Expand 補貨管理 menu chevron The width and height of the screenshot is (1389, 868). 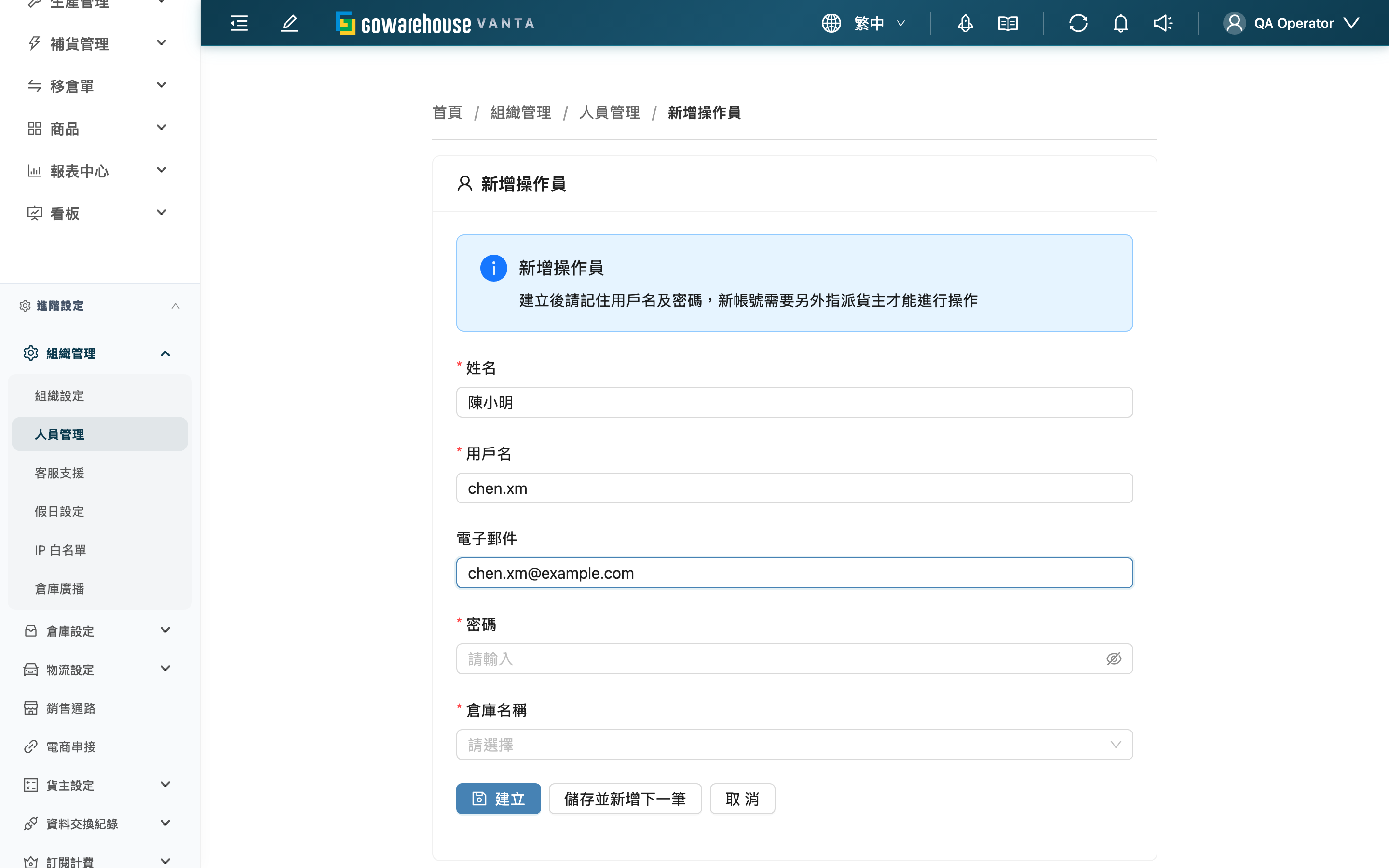click(x=162, y=43)
